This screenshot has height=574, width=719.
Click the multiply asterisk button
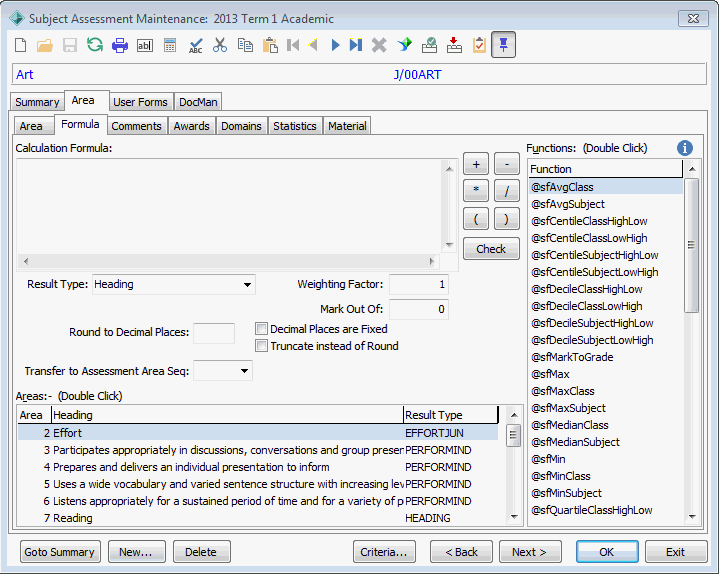pos(476,191)
